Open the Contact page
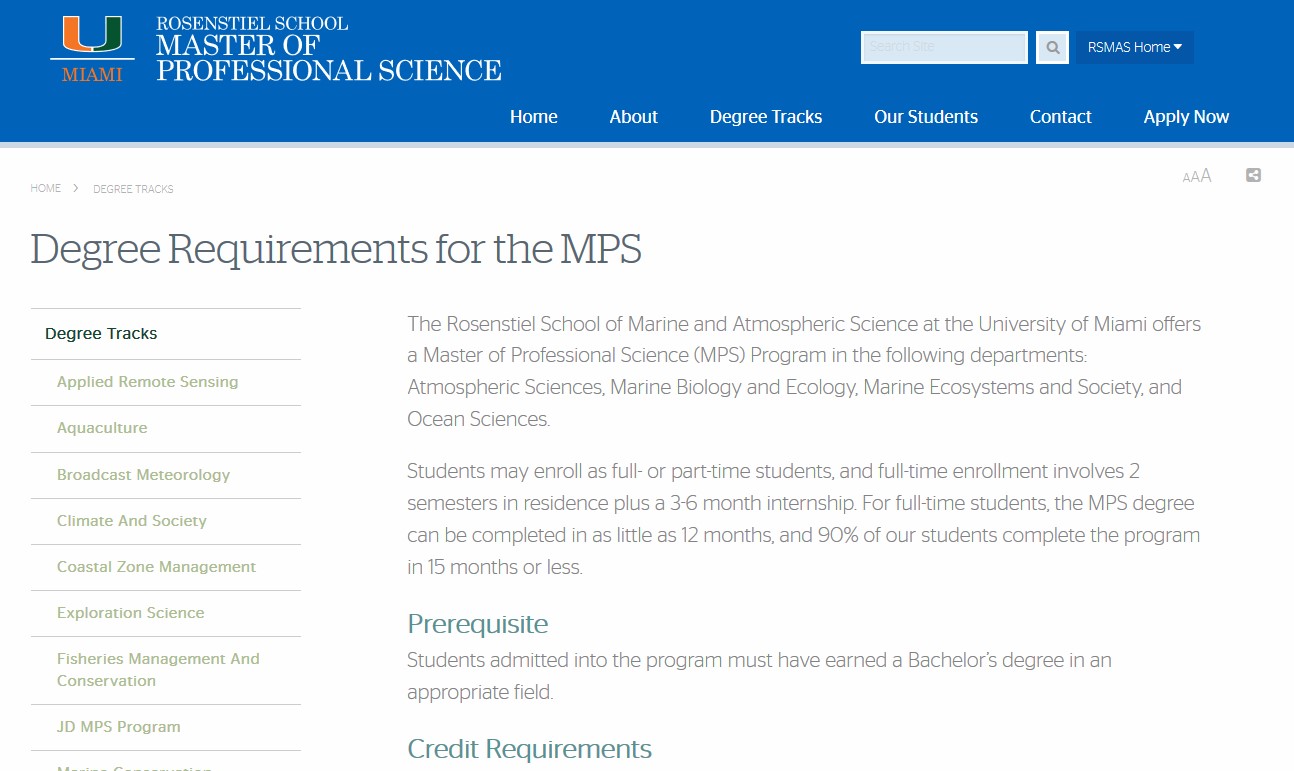 pos(1061,117)
